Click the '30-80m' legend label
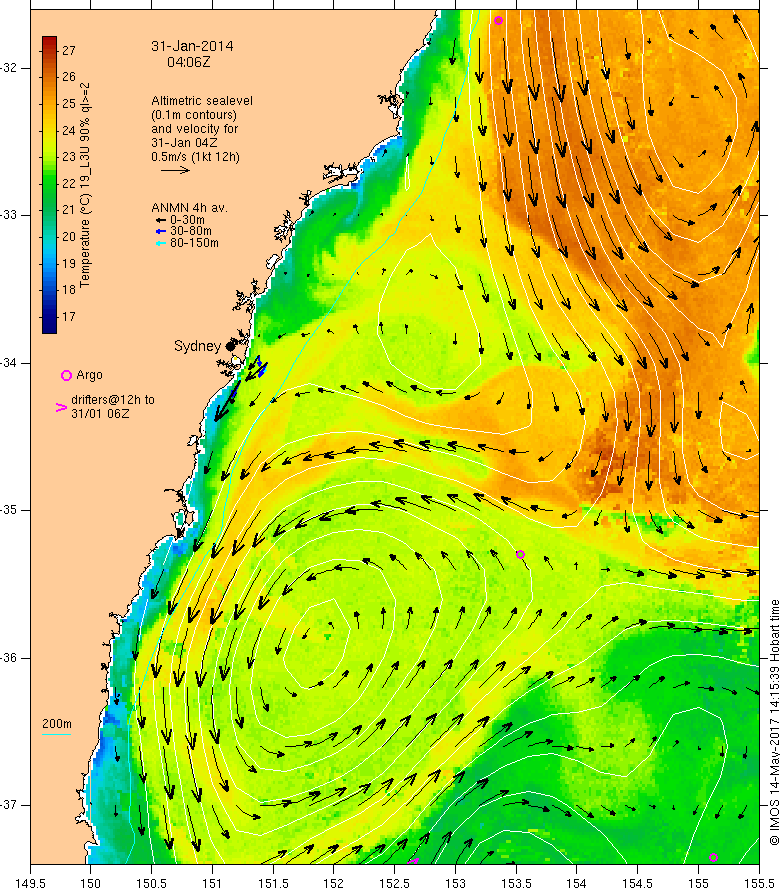The image size is (780, 890). [x=191, y=231]
